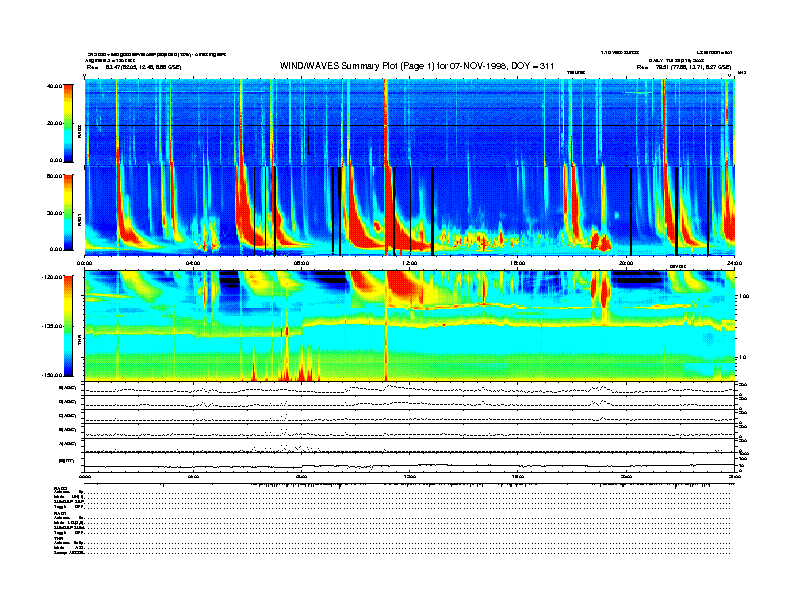Click the |B|(nT) line plot label
The height and width of the screenshot is (612, 792).
pyautogui.click(x=67, y=461)
